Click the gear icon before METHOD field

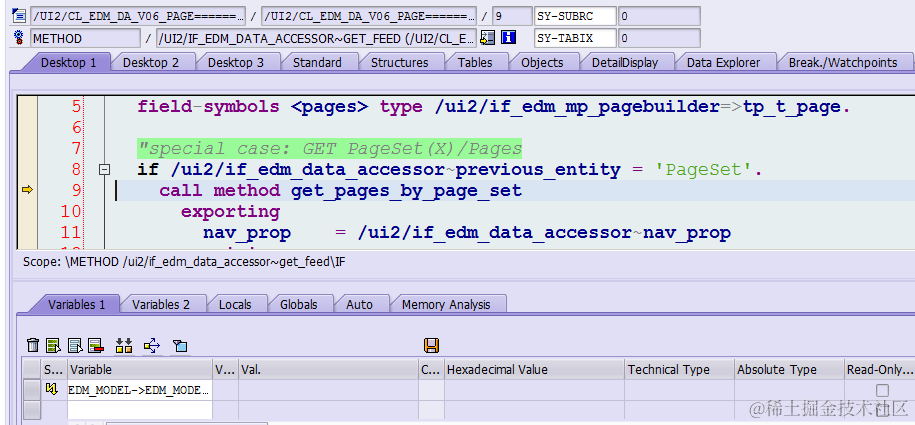click(x=19, y=39)
